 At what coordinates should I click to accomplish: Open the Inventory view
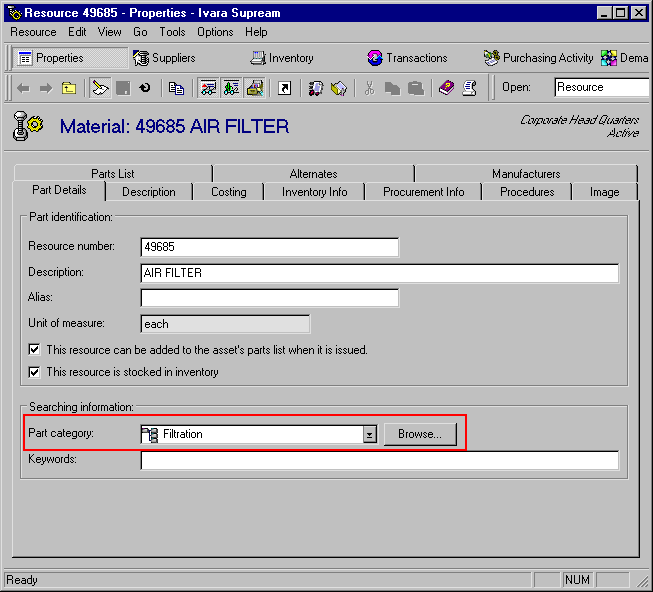pos(282,58)
